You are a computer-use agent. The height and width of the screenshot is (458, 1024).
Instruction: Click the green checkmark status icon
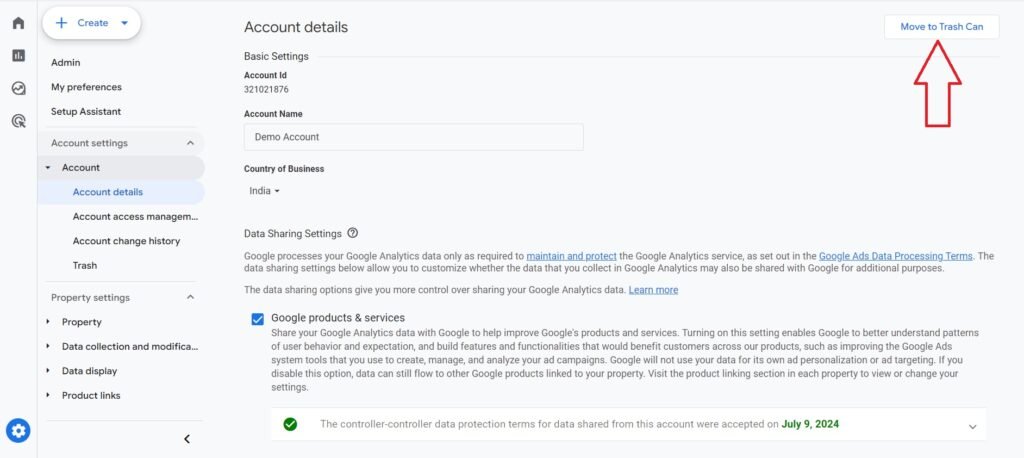click(291, 424)
